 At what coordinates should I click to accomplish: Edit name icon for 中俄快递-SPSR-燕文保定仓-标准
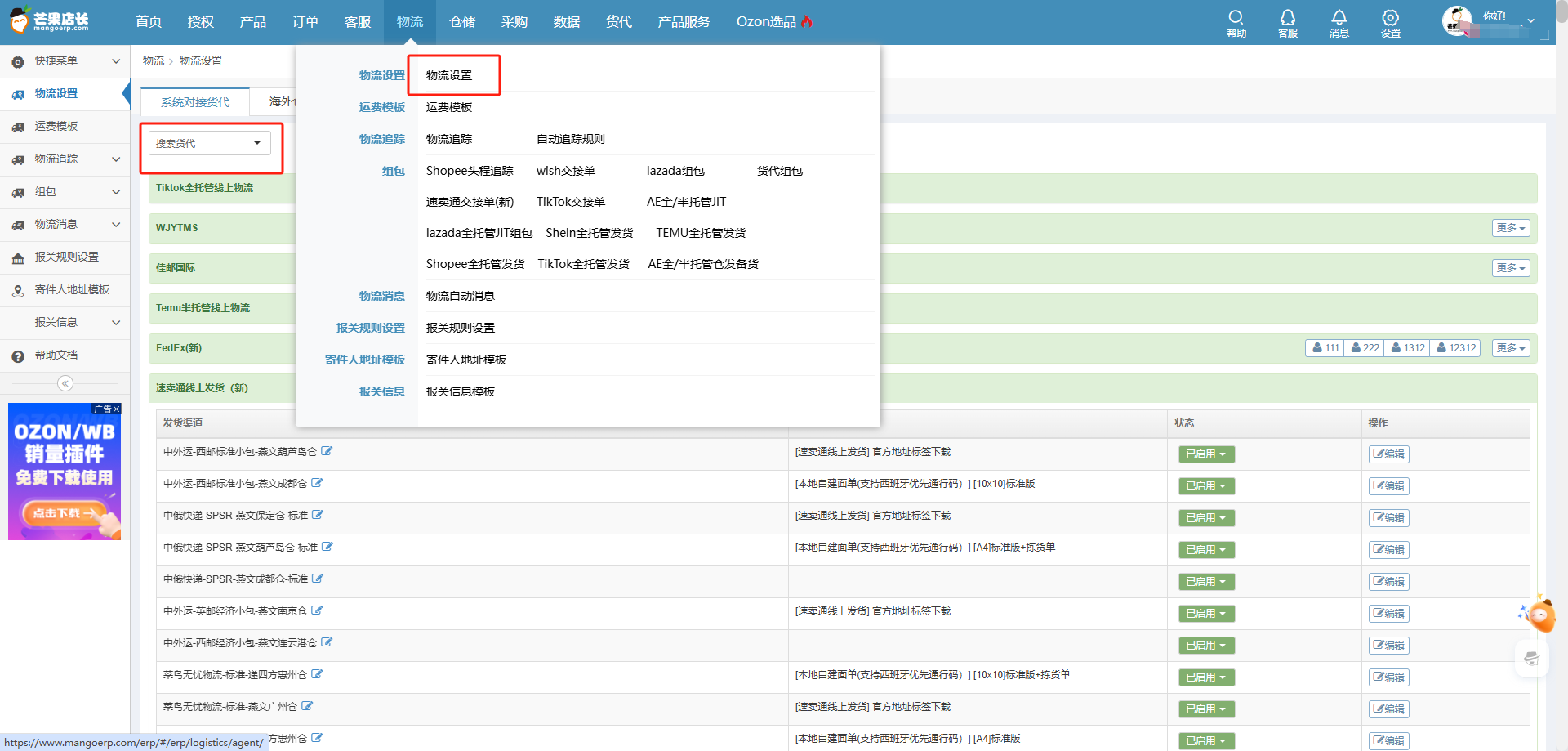318,515
